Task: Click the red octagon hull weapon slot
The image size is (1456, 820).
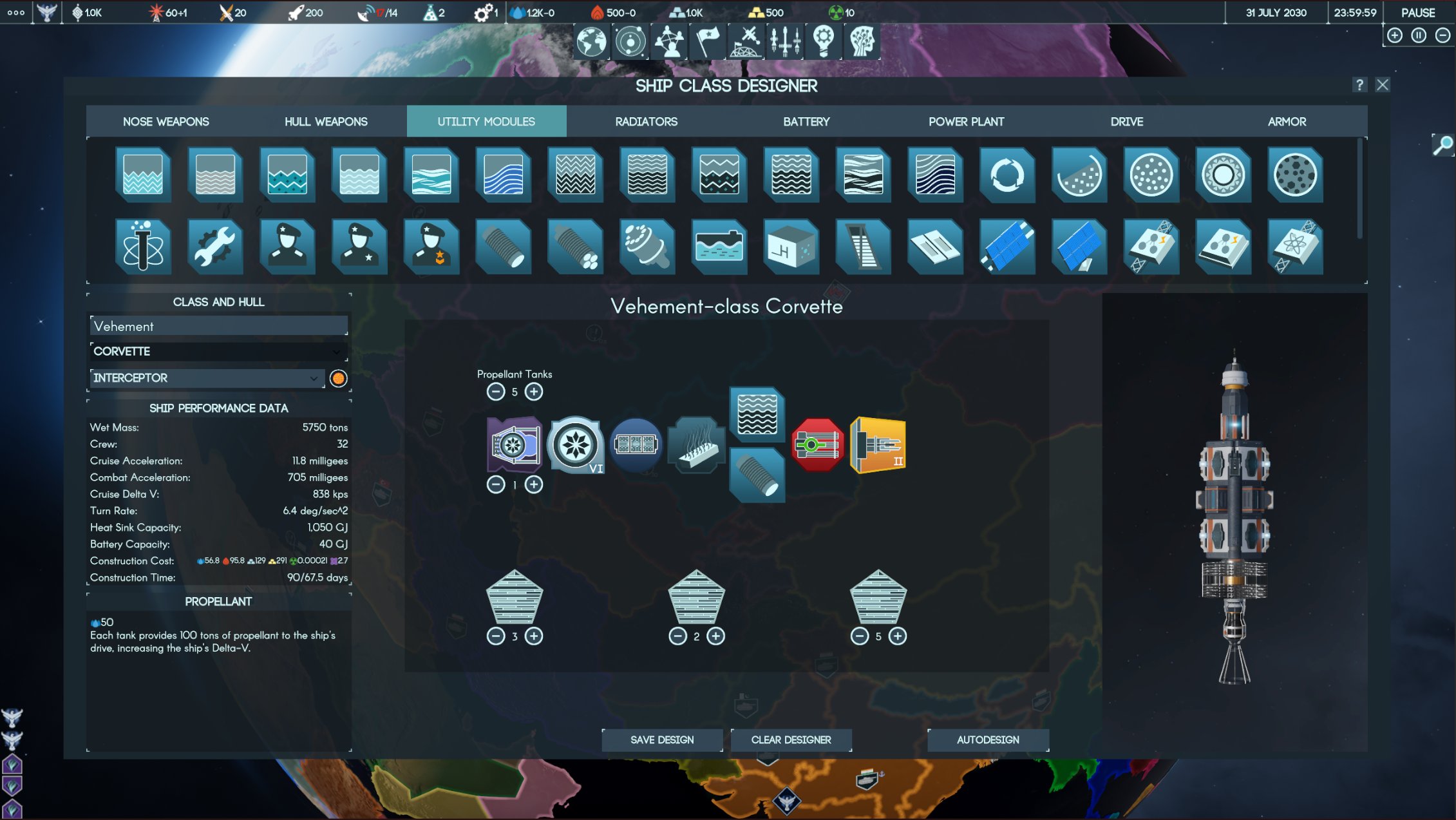Action: coord(818,444)
